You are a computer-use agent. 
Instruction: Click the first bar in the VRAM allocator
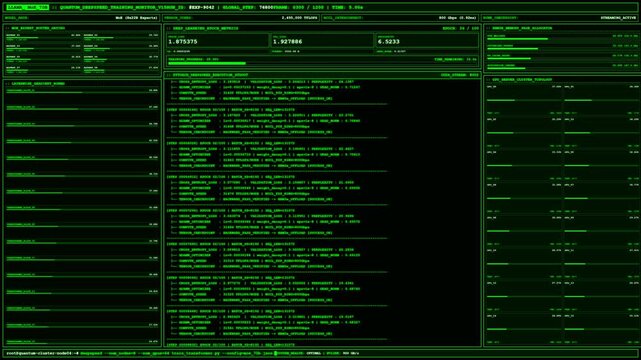pos(562,39)
